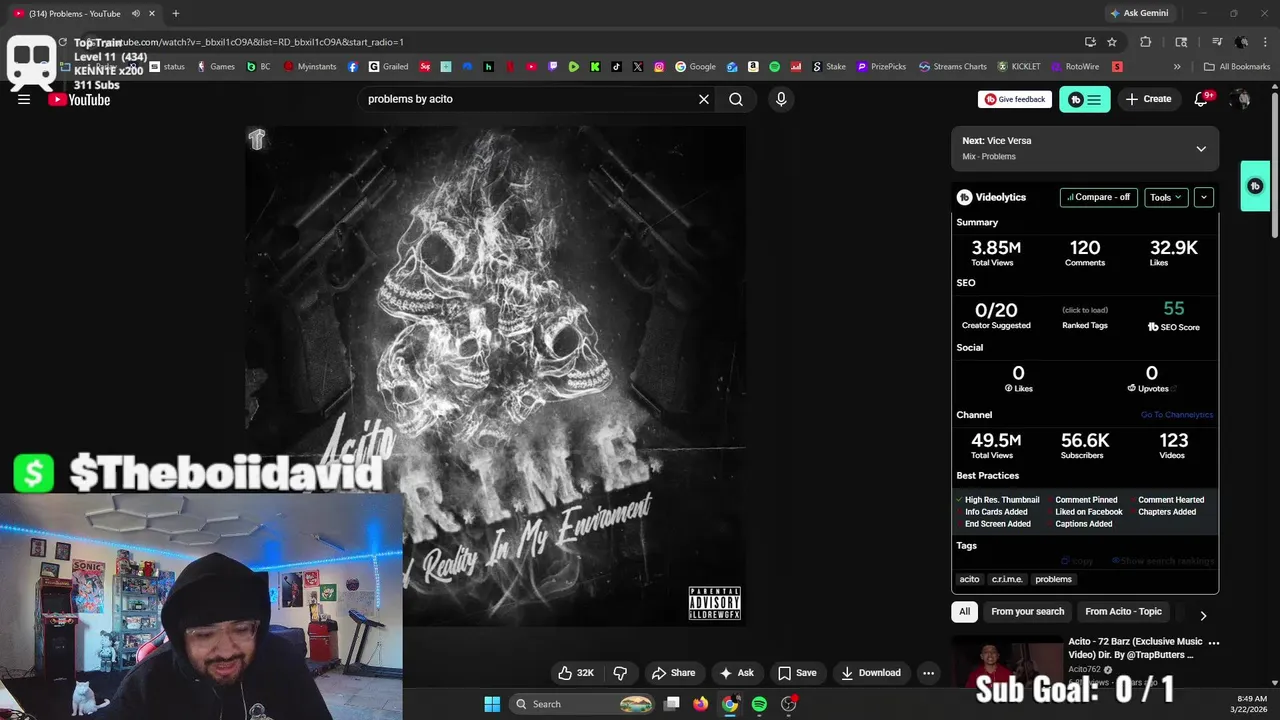Collapse Videolytics panel with chevron button
The height and width of the screenshot is (720, 1280).
coord(1204,197)
